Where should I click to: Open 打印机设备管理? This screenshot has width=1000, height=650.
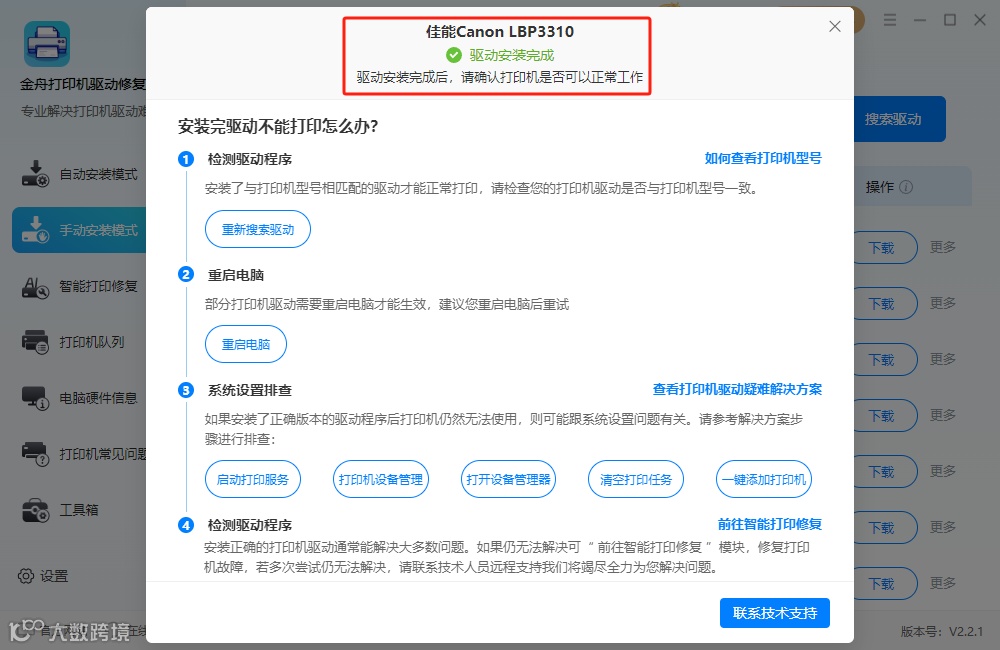(381, 479)
